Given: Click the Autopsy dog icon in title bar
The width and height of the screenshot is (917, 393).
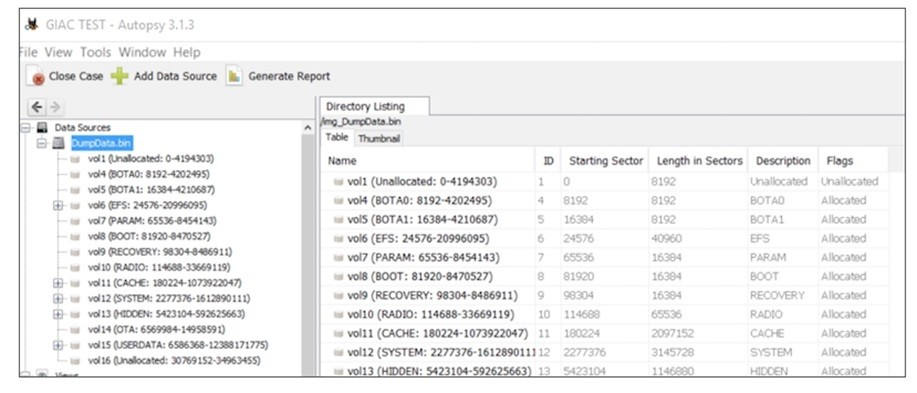Looking at the screenshot, I should [32, 25].
